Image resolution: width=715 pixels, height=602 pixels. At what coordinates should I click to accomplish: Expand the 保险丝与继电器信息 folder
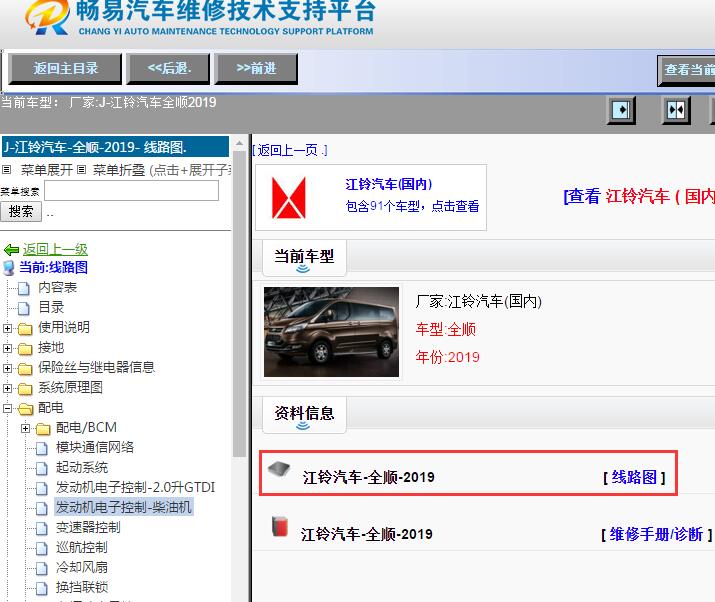(x=7, y=368)
